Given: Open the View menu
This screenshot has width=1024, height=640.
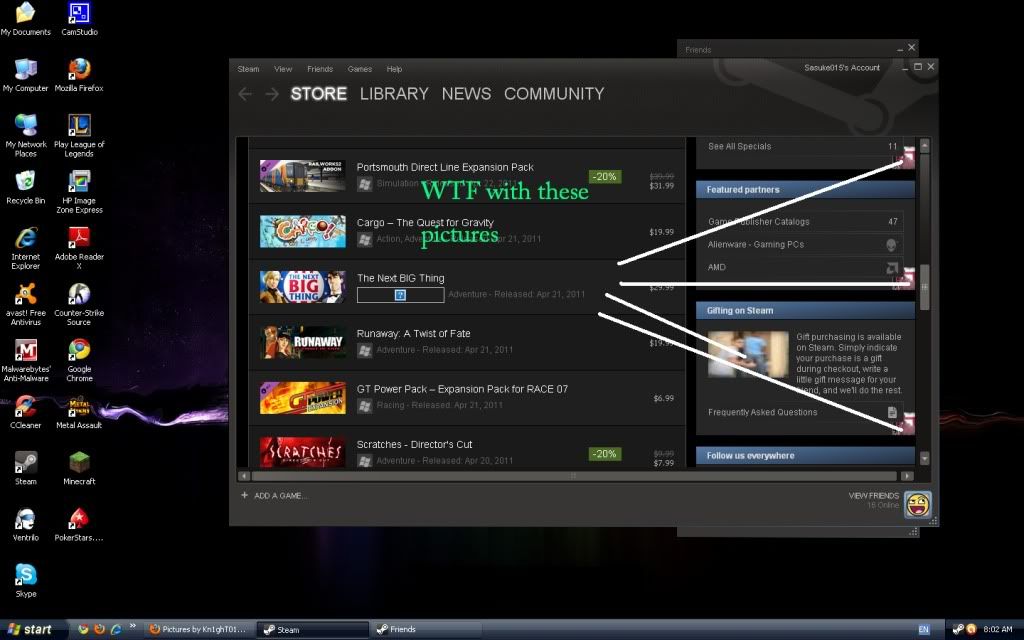Looking at the screenshot, I should [283, 69].
